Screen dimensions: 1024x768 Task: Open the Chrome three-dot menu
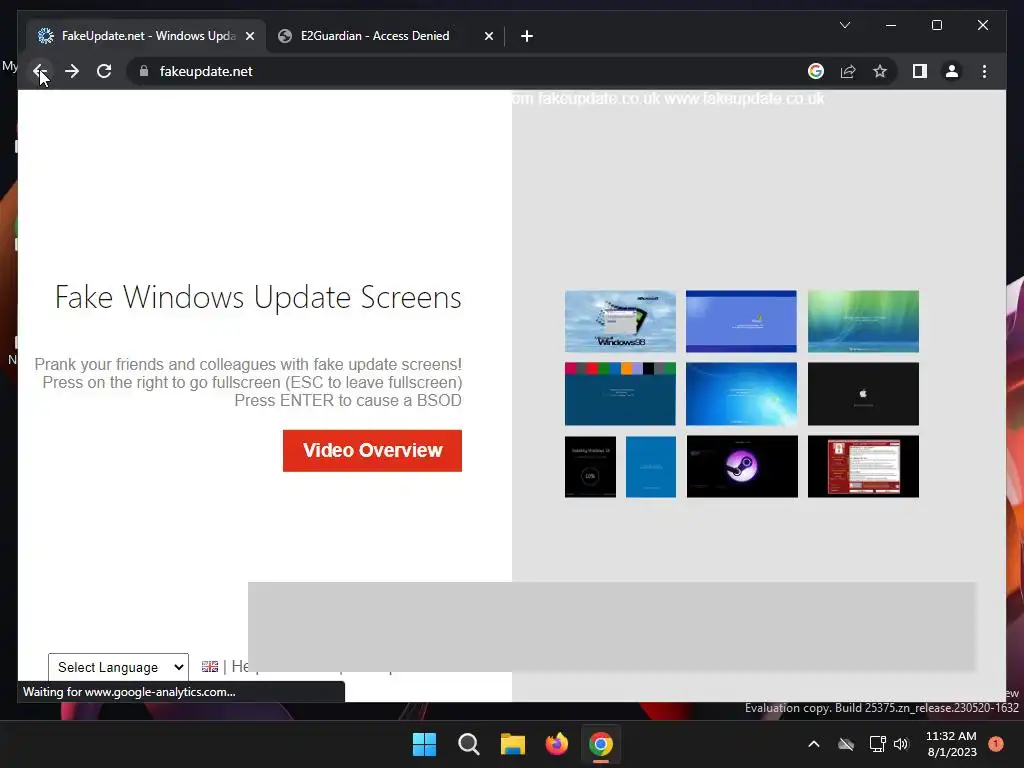984,71
